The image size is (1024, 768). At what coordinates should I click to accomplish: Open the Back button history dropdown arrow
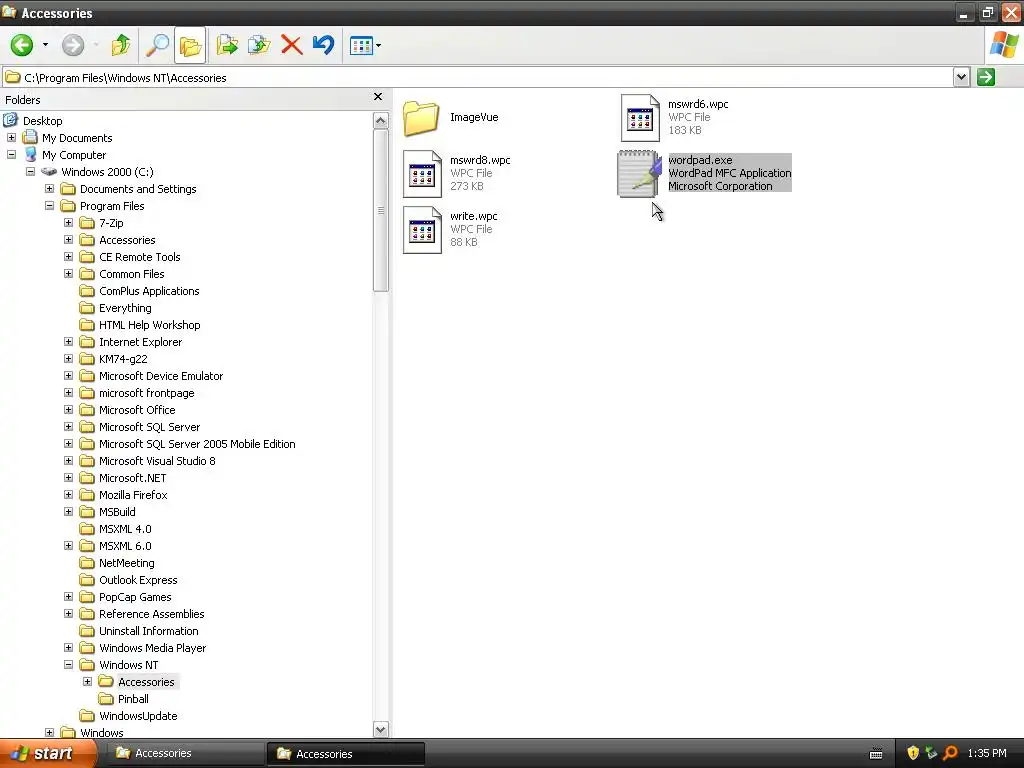[x=45, y=45]
